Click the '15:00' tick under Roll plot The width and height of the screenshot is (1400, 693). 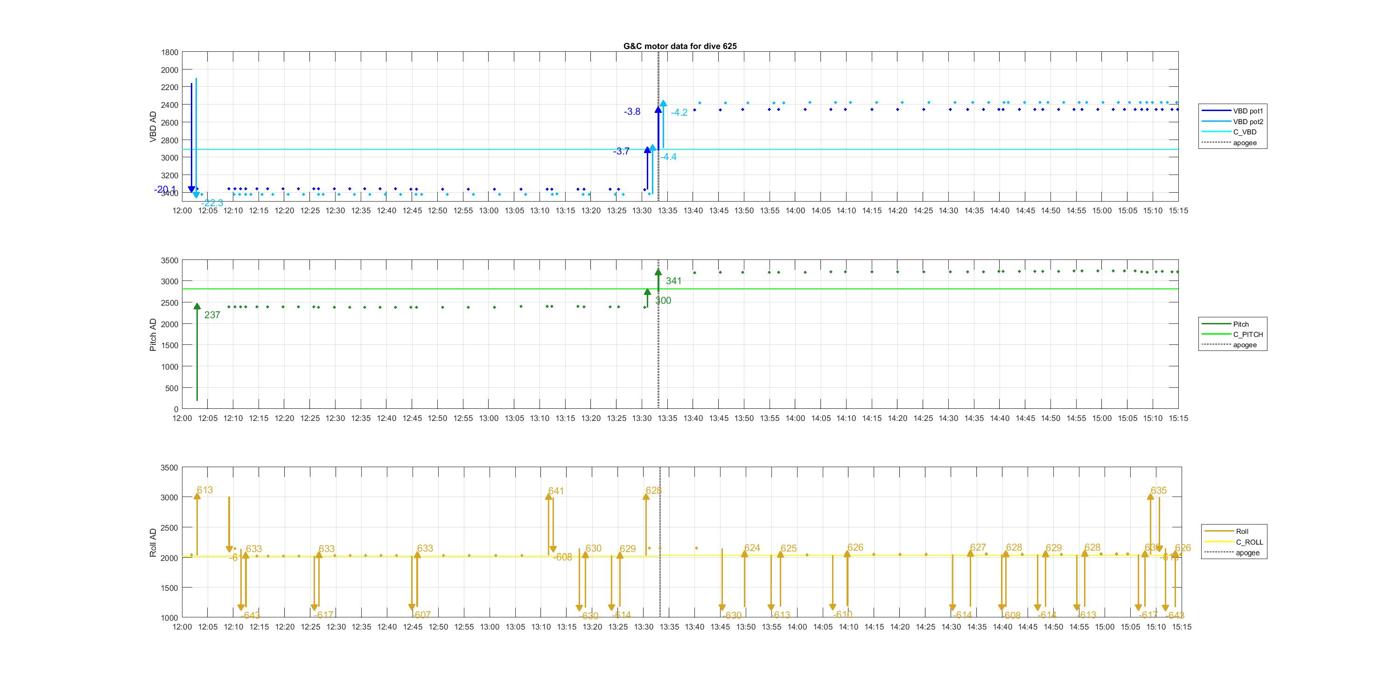coord(1104,627)
